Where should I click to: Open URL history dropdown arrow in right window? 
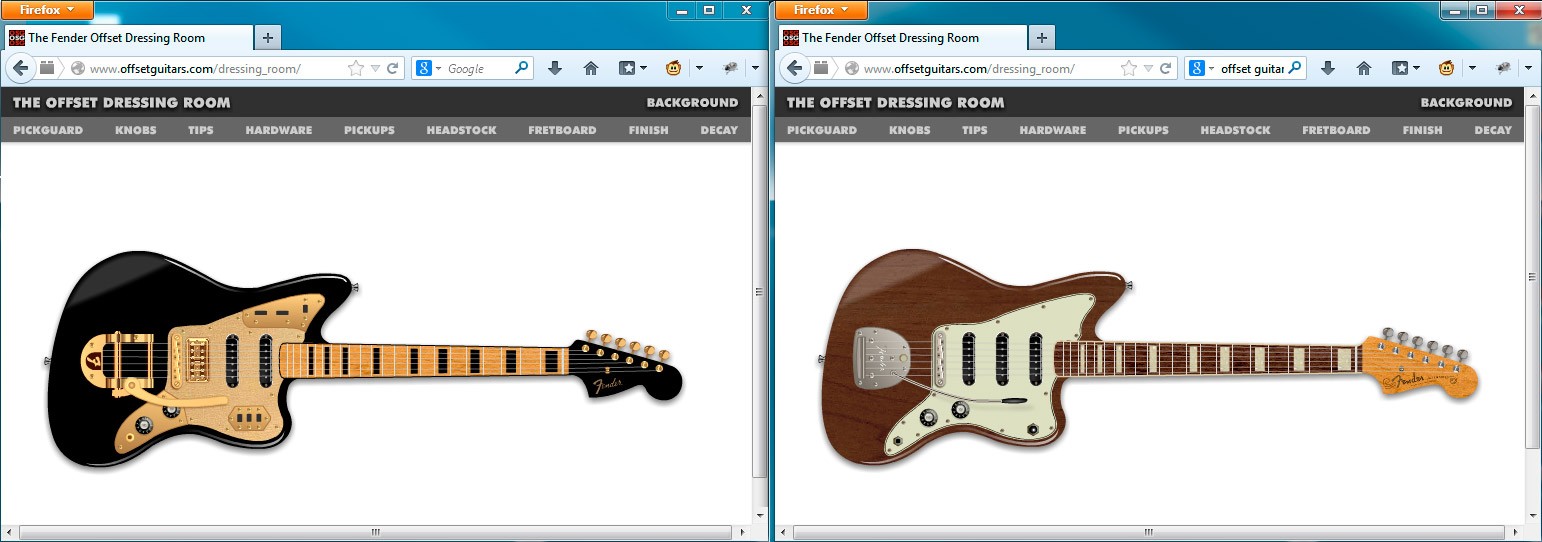click(1148, 69)
